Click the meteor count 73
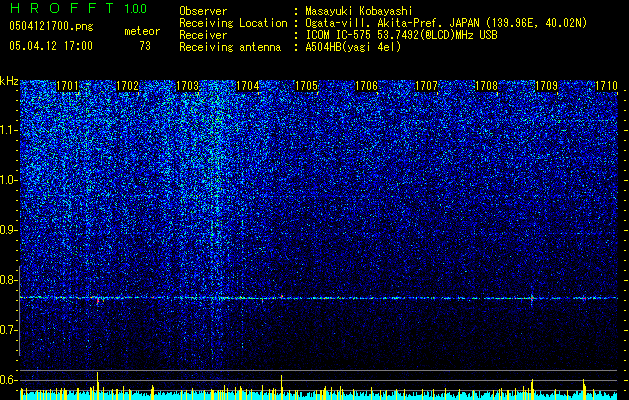 (145, 46)
